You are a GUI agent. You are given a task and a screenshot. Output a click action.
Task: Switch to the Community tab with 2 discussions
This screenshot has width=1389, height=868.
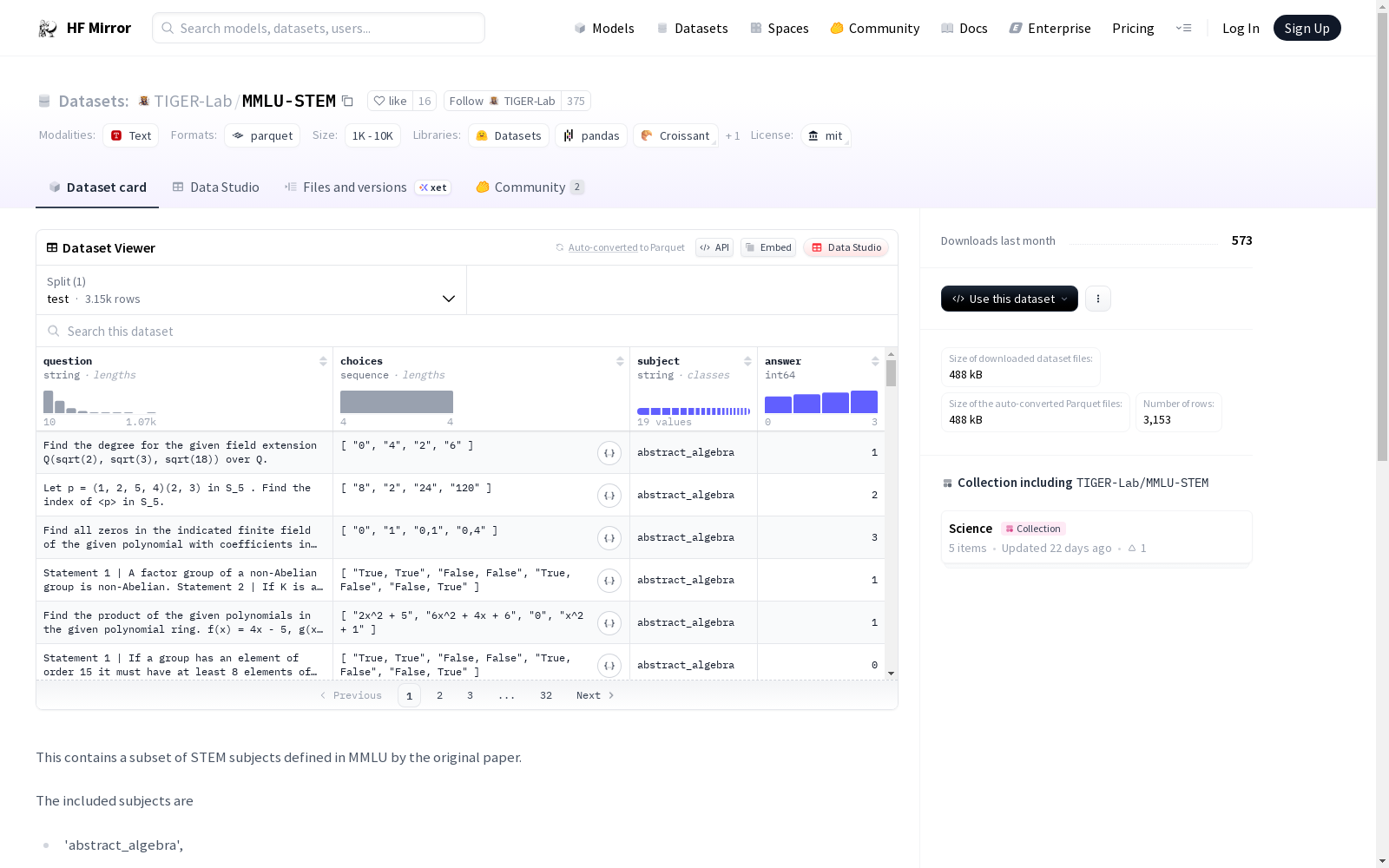tap(530, 187)
